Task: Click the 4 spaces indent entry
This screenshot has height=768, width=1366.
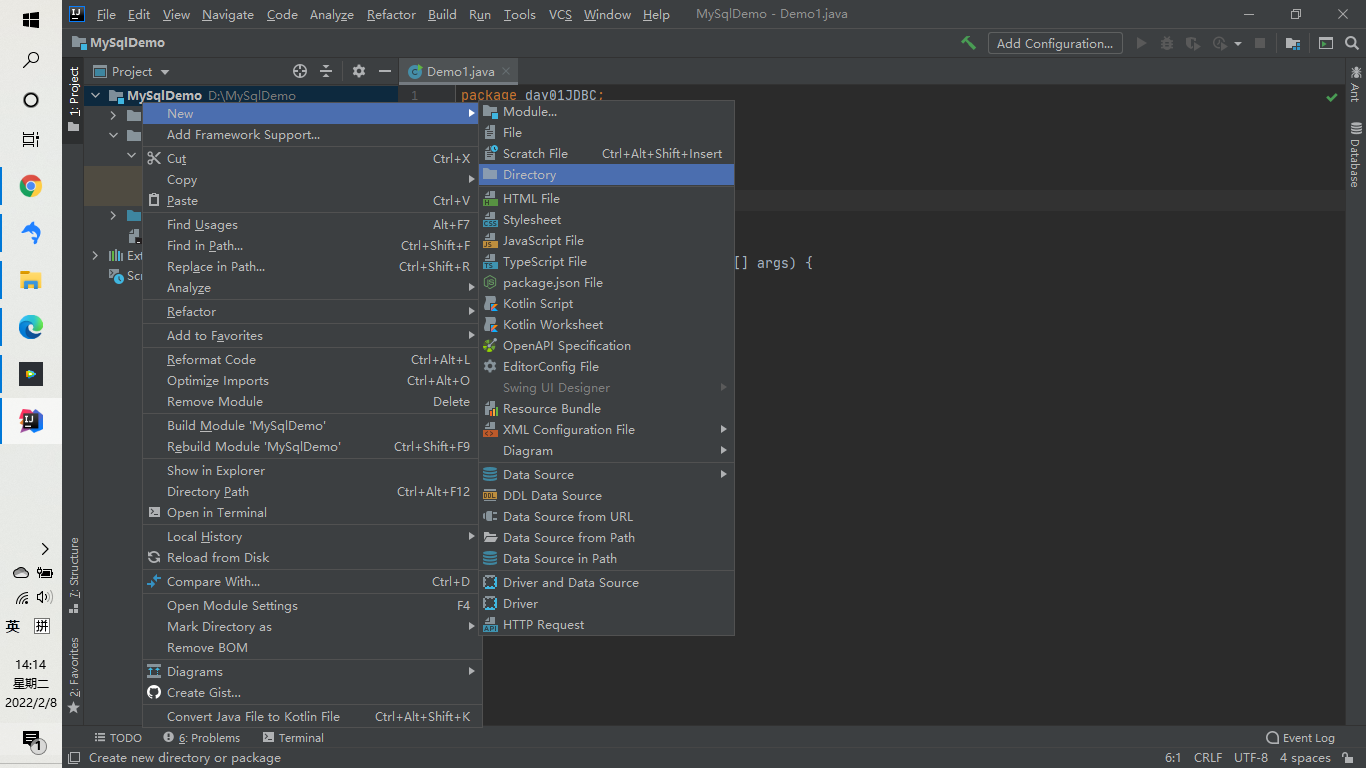Action: click(1305, 758)
